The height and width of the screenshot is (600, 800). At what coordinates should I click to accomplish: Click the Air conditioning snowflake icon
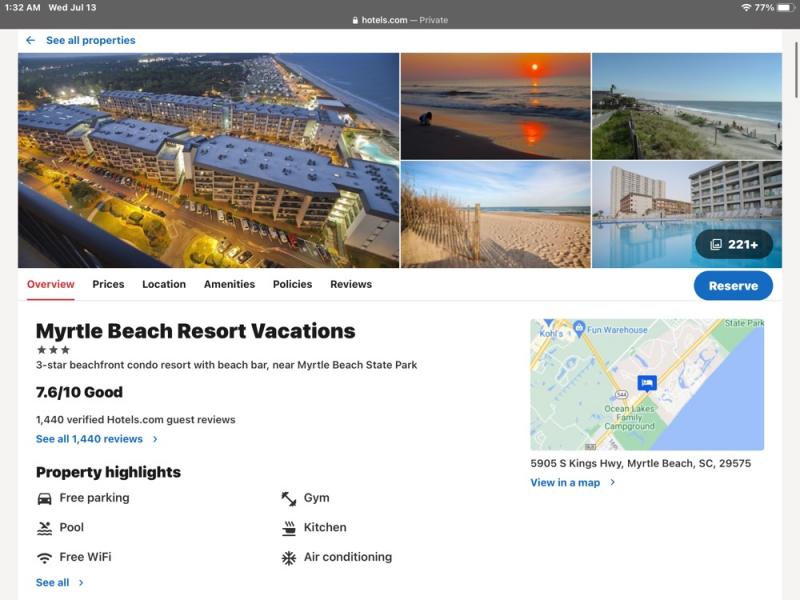click(289, 558)
